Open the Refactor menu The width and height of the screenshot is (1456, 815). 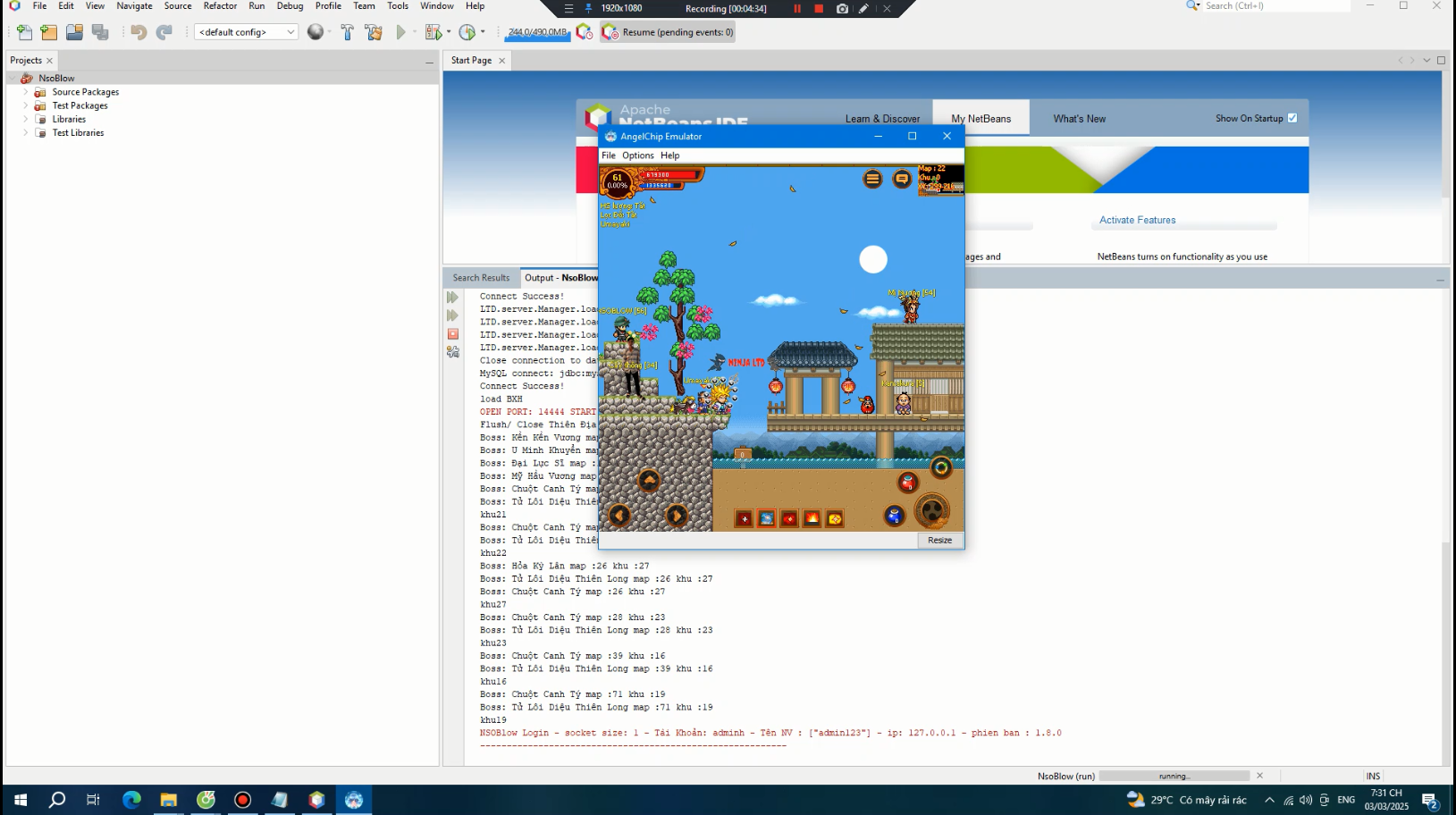tap(220, 6)
